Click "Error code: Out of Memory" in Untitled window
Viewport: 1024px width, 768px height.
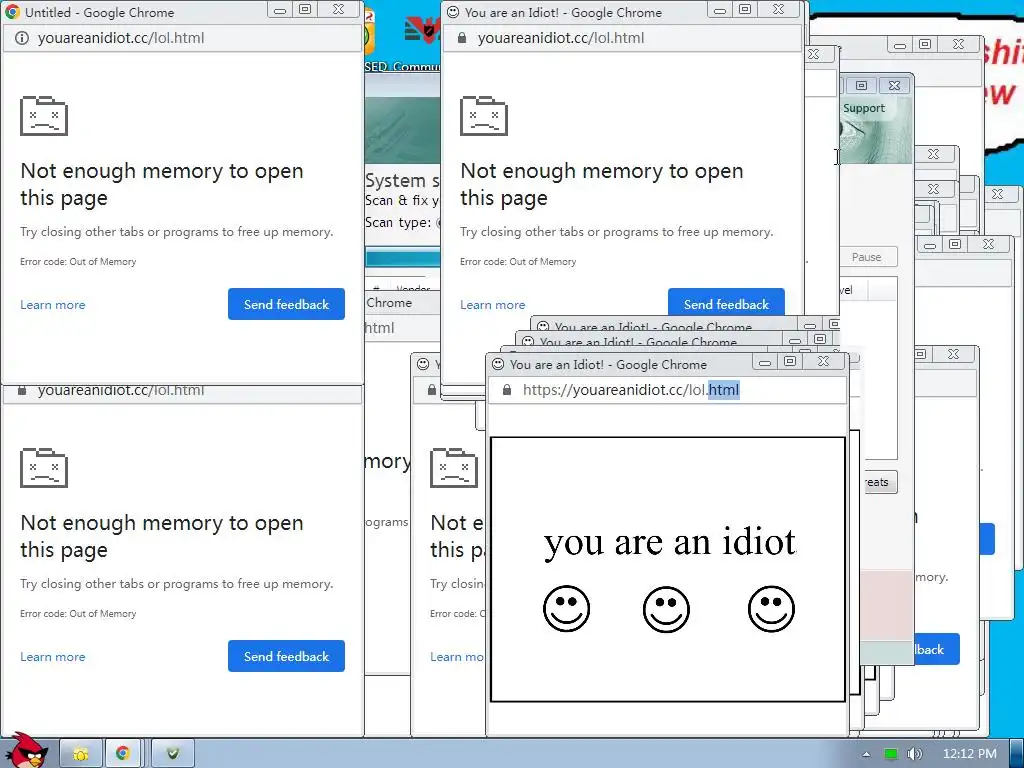pos(78,262)
